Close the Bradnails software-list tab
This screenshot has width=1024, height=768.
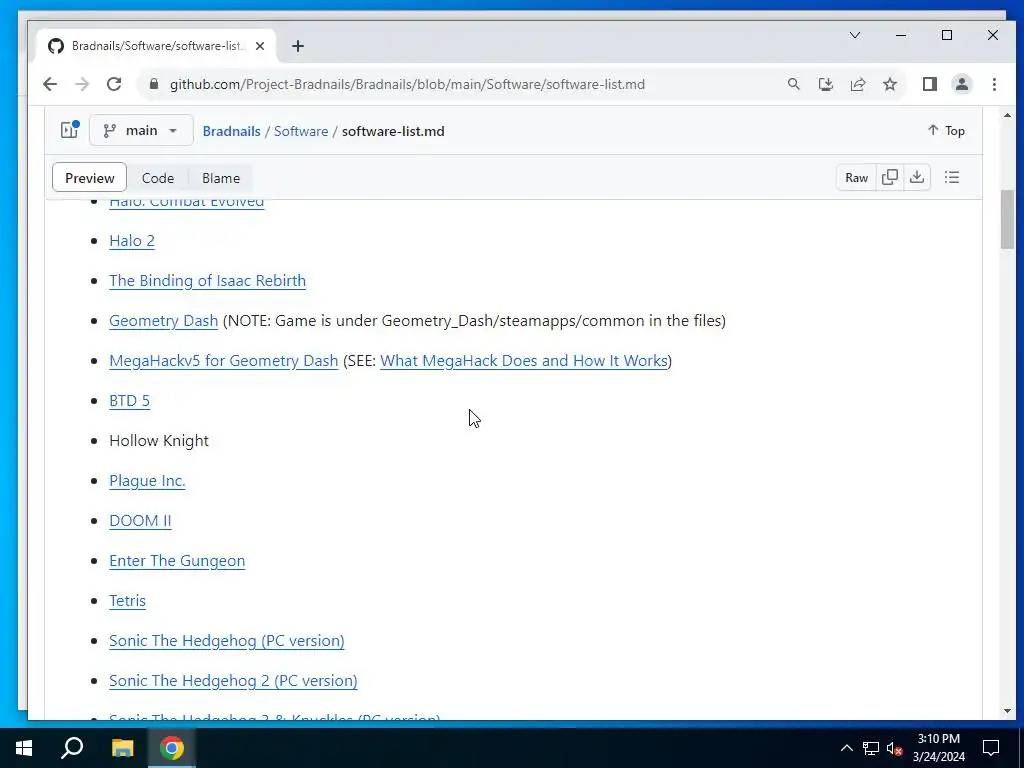point(260,46)
